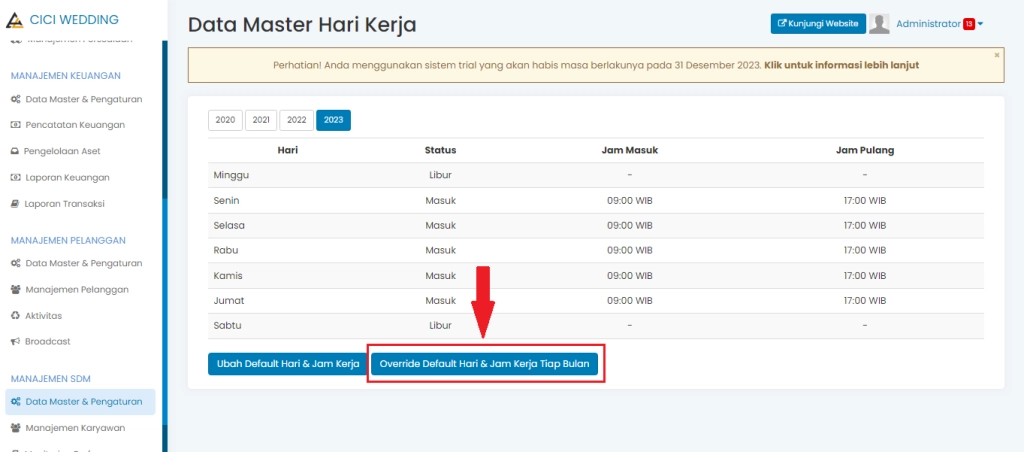Click the Senin row day cell
The image size is (1024, 452).
coord(288,201)
